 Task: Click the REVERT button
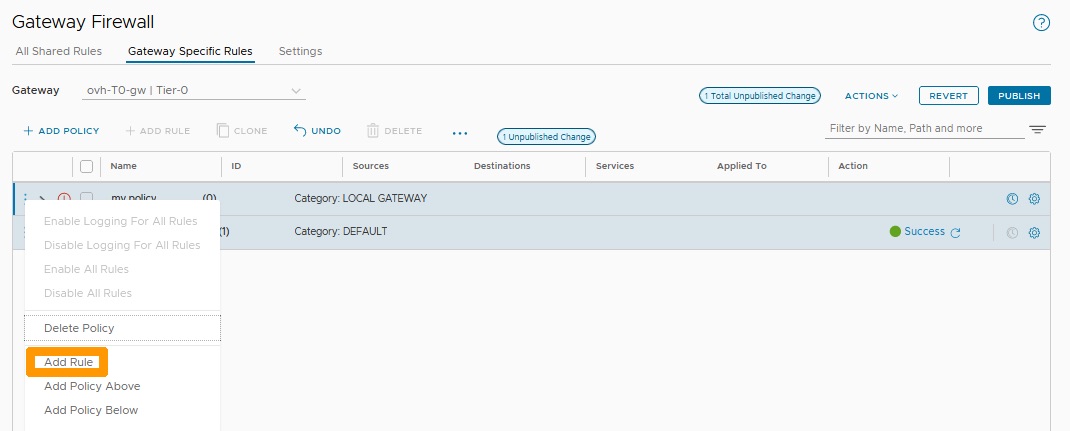[x=949, y=96]
